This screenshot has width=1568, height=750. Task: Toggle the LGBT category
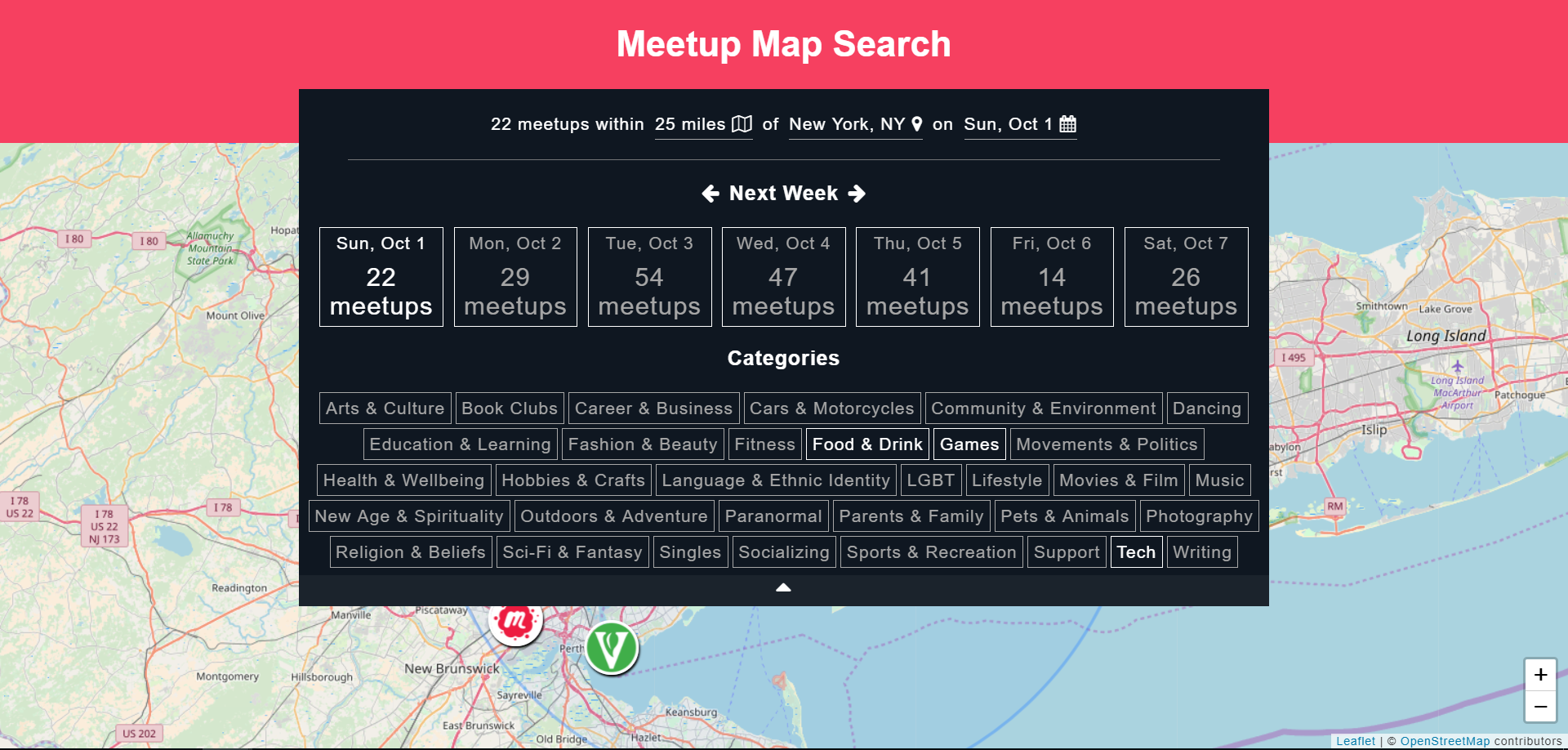click(931, 480)
